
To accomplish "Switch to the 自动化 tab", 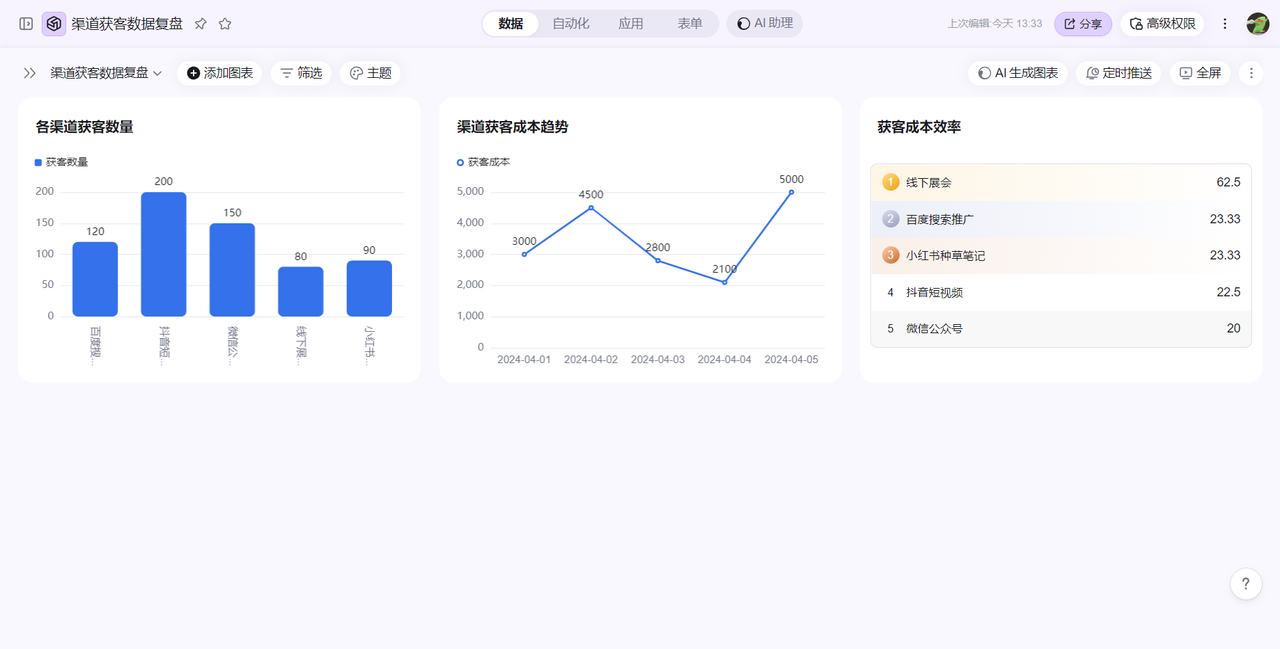I will (571, 23).
